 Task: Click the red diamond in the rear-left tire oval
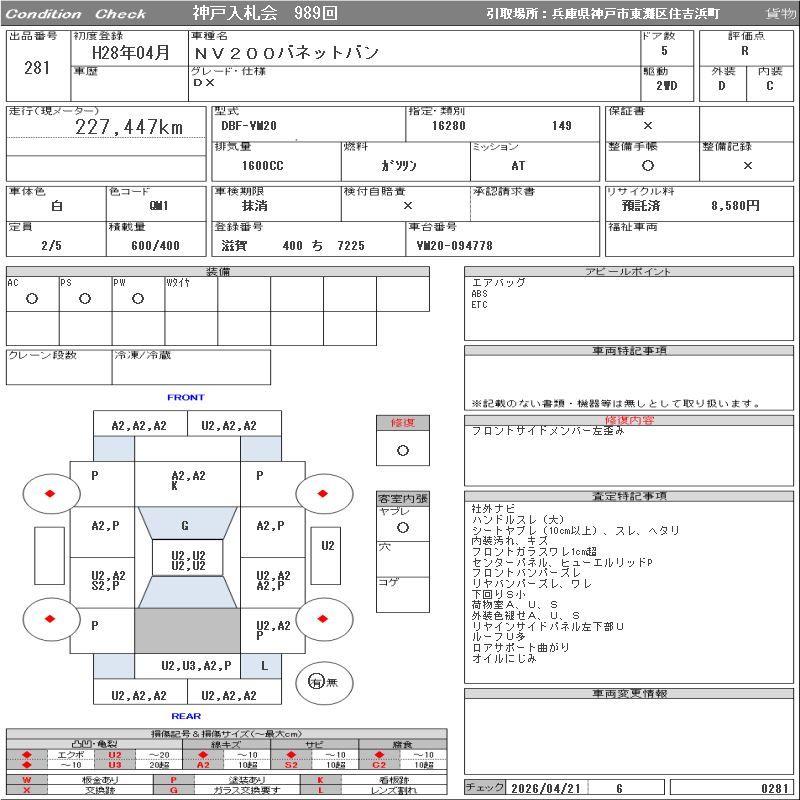50,619
